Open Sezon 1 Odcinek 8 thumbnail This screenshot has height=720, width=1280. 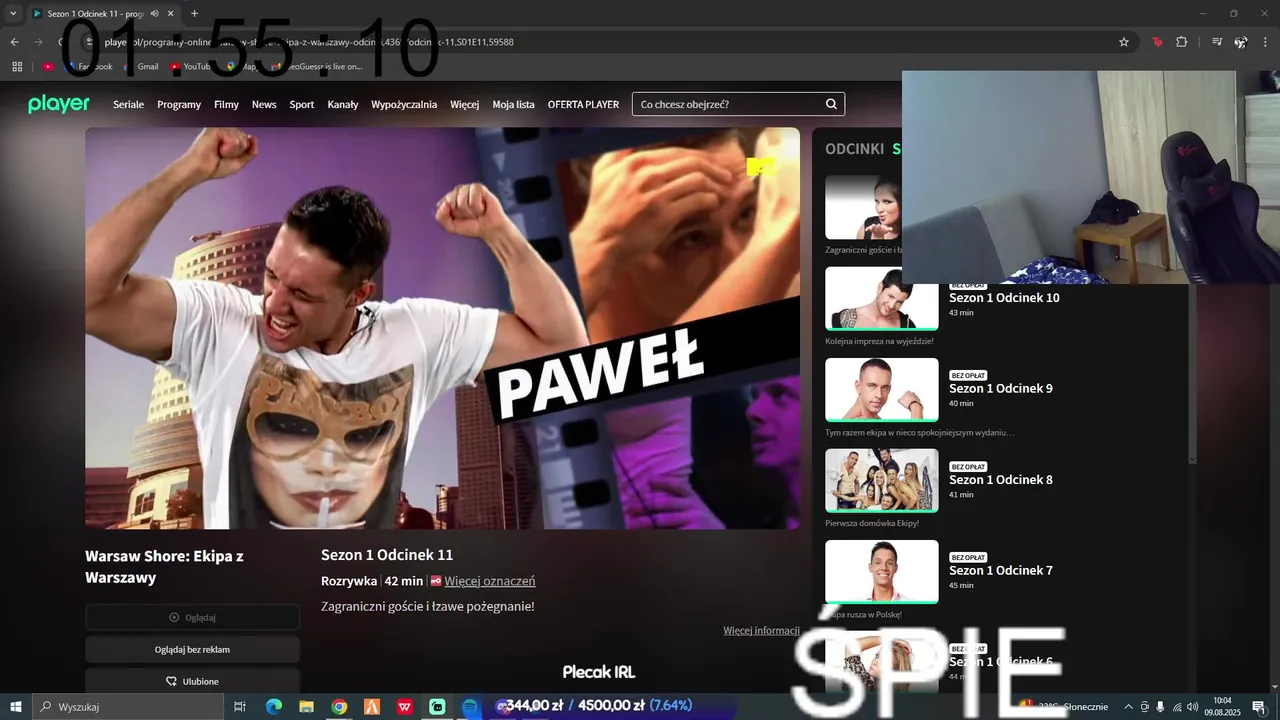click(881, 481)
